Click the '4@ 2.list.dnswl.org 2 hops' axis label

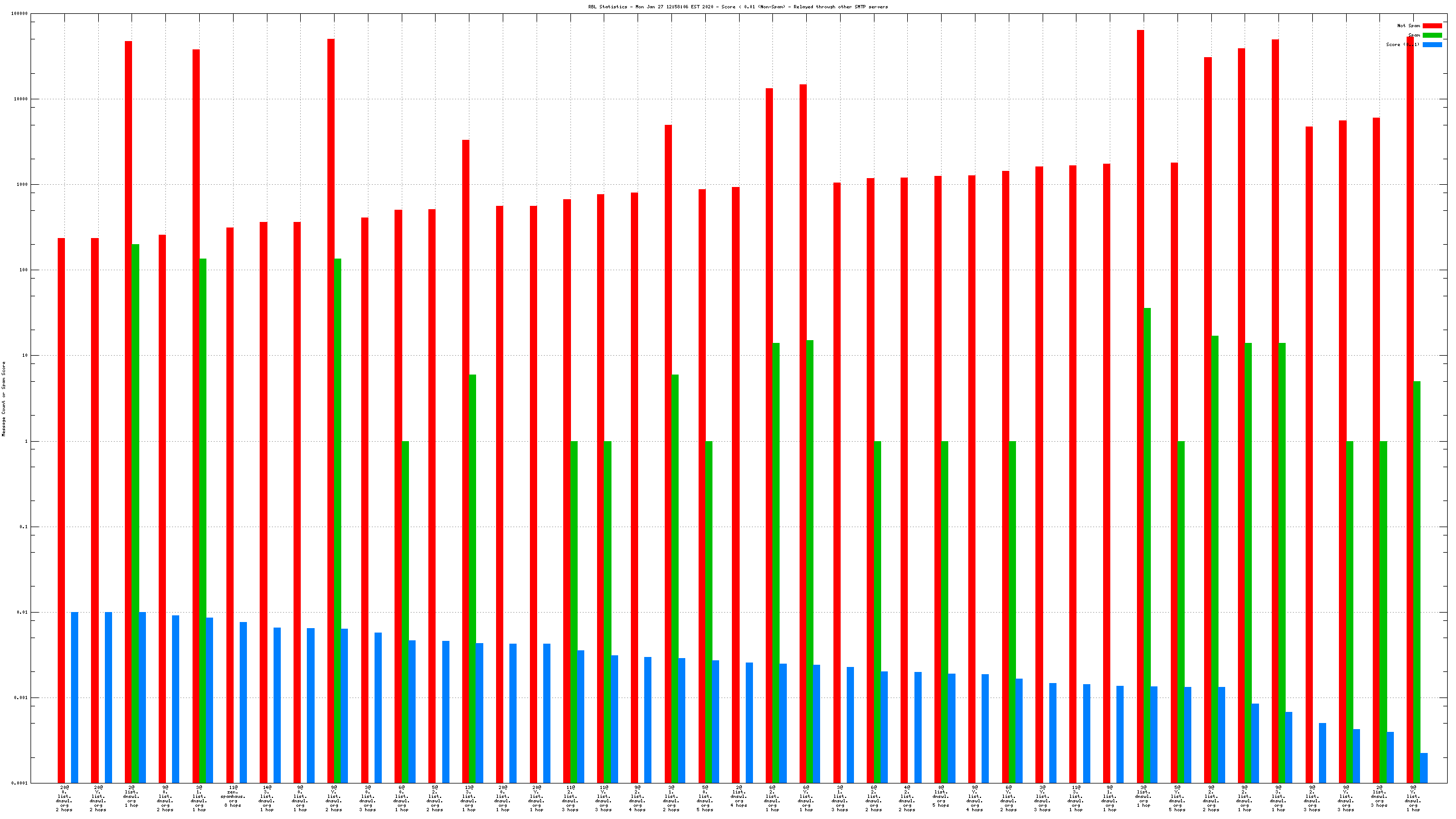(x=907, y=797)
